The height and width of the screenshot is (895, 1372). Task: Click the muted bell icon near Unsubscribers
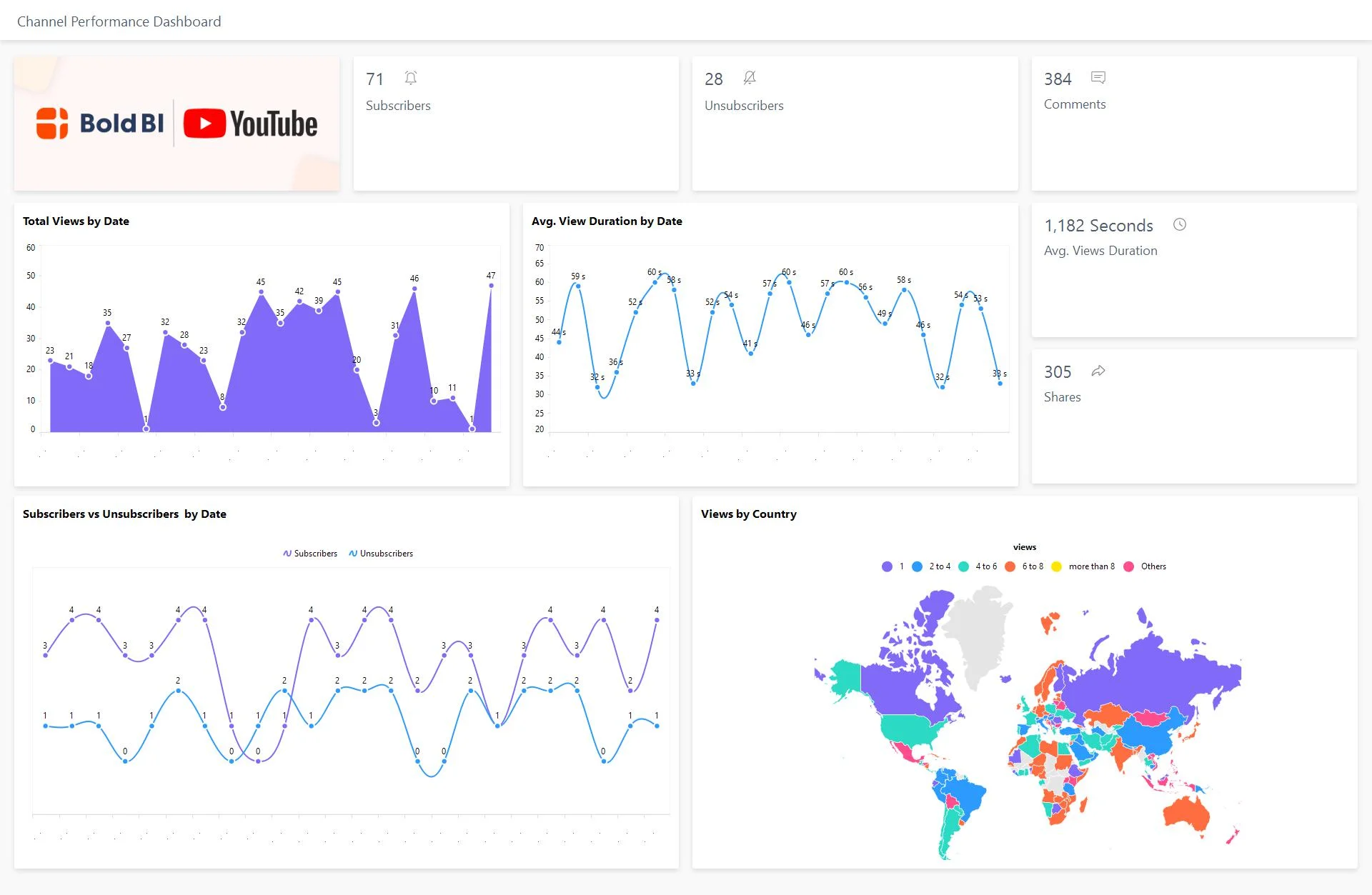click(x=750, y=78)
